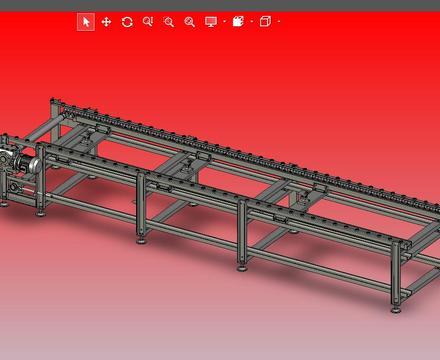Click the second front support leg from left

click(141, 207)
